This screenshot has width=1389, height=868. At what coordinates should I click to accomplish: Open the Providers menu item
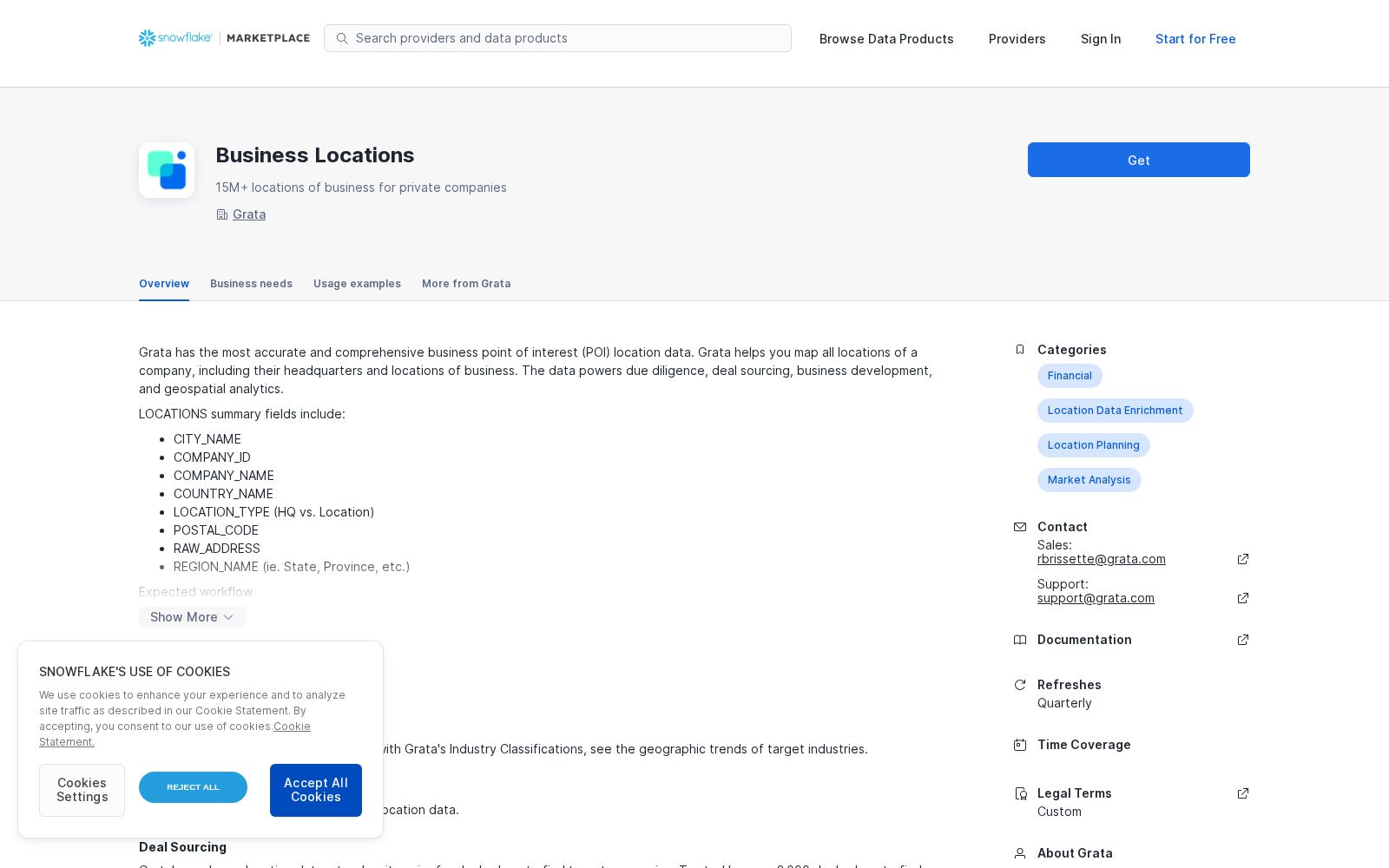pyautogui.click(x=1017, y=39)
